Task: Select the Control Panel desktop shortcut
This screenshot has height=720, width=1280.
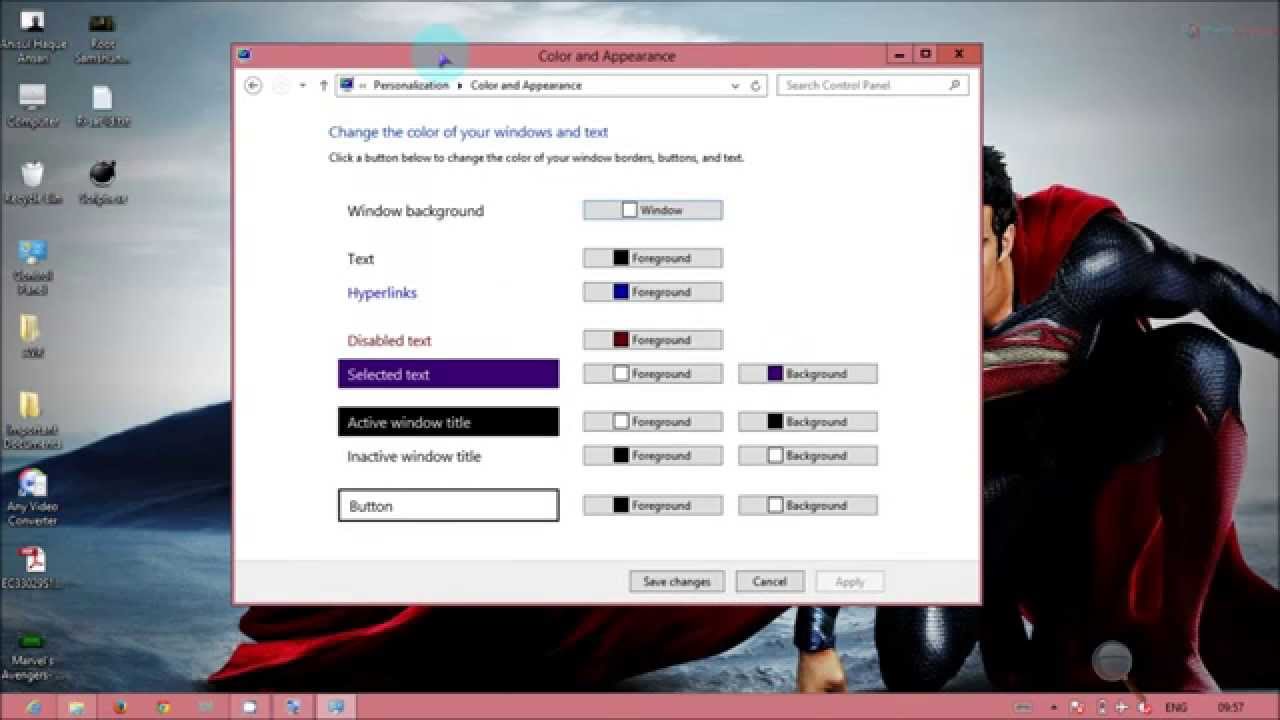Action: 33,267
